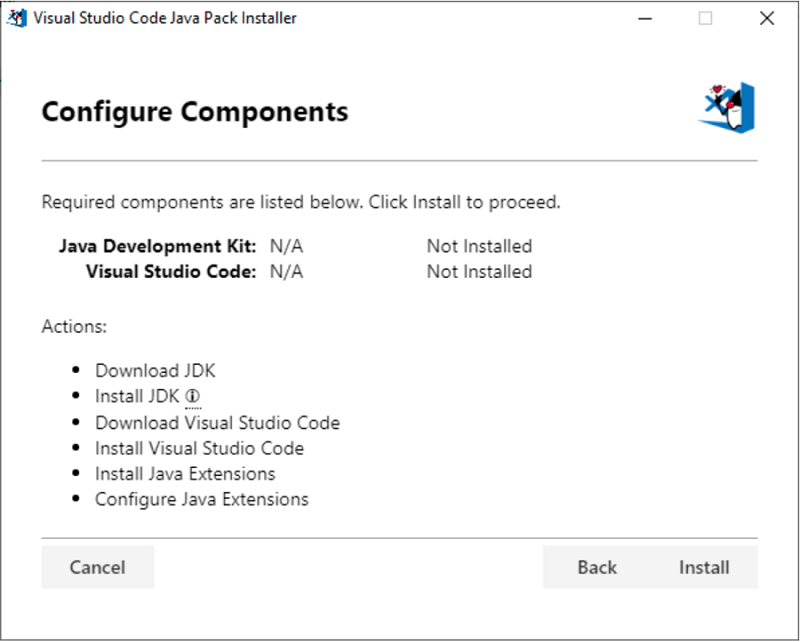Click Not Installed status for Visual Studio Code

point(479,271)
